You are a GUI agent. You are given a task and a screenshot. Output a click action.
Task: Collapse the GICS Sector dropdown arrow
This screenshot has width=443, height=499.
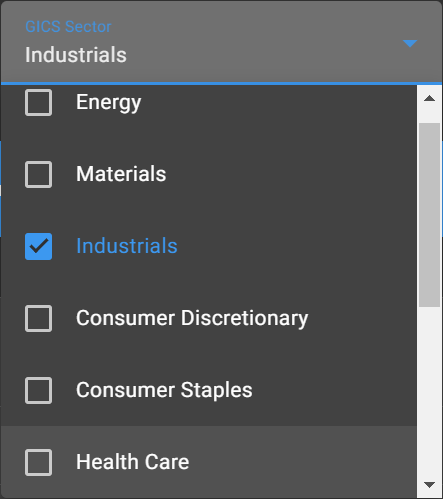click(x=410, y=43)
